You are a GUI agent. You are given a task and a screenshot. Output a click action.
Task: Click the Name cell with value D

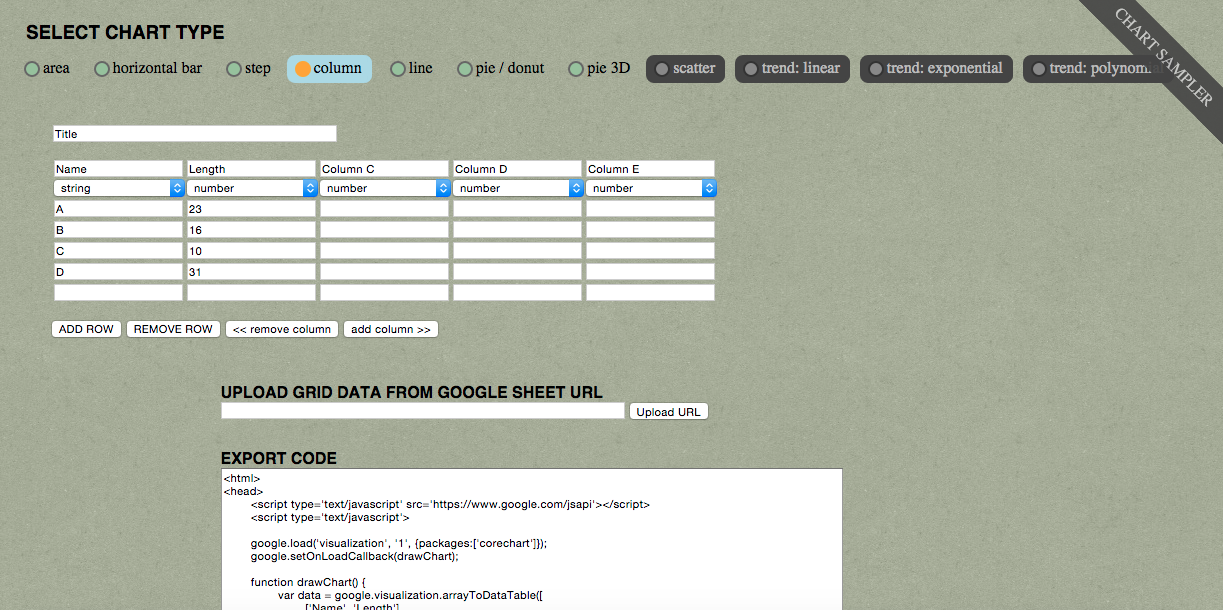click(119, 272)
